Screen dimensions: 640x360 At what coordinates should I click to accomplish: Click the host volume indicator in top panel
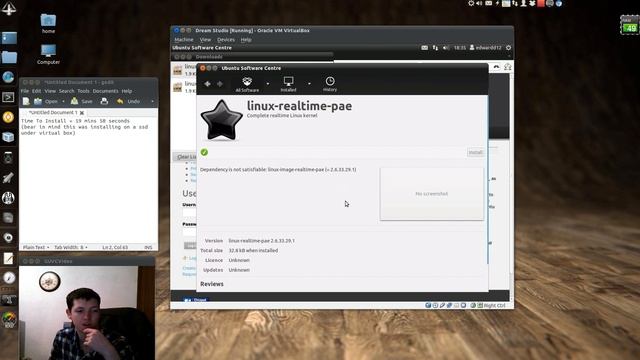(x=479, y=3)
